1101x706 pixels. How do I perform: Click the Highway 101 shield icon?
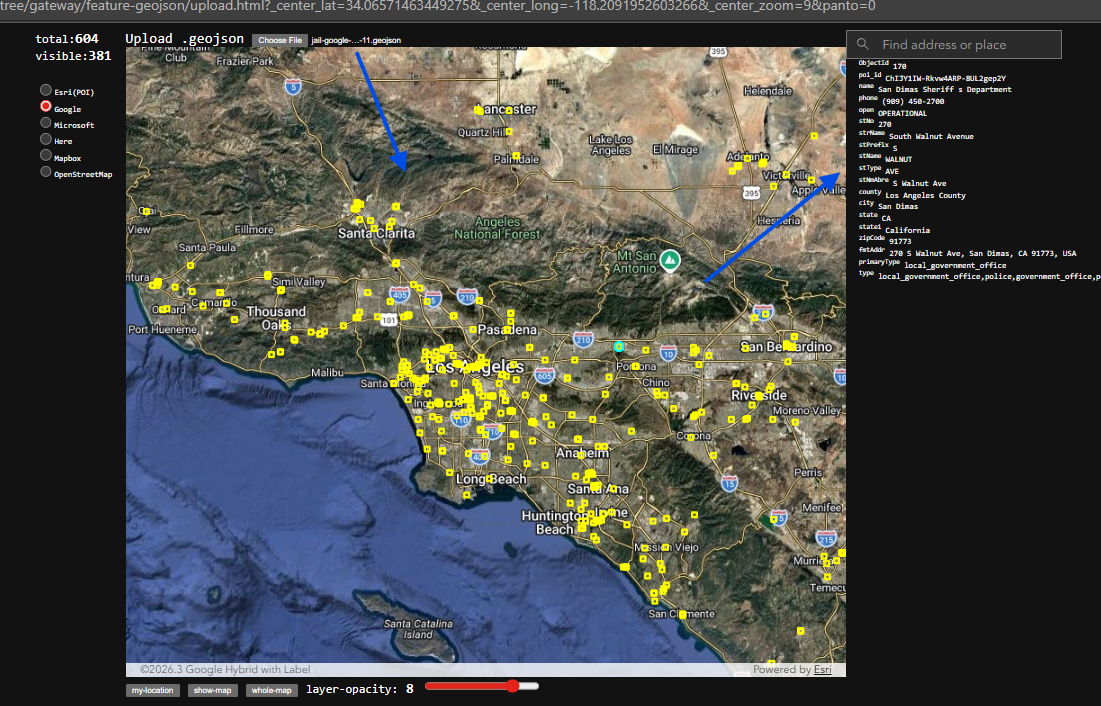coord(388,318)
